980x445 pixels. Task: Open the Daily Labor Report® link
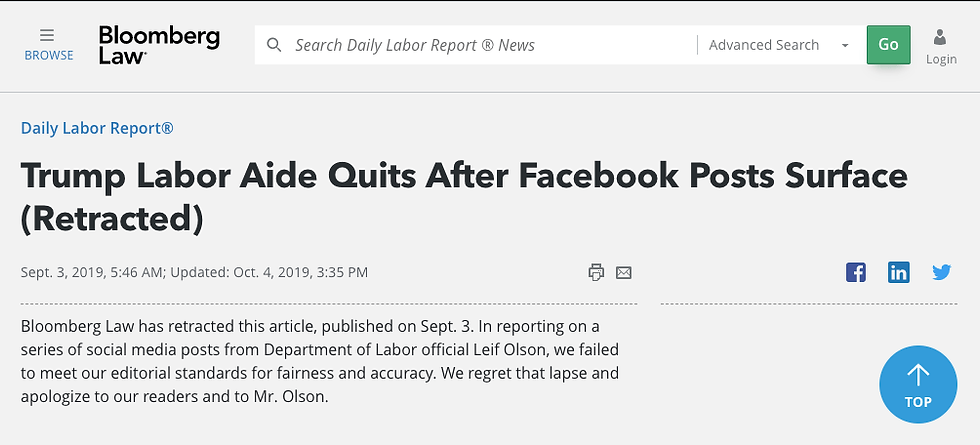[97, 128]
